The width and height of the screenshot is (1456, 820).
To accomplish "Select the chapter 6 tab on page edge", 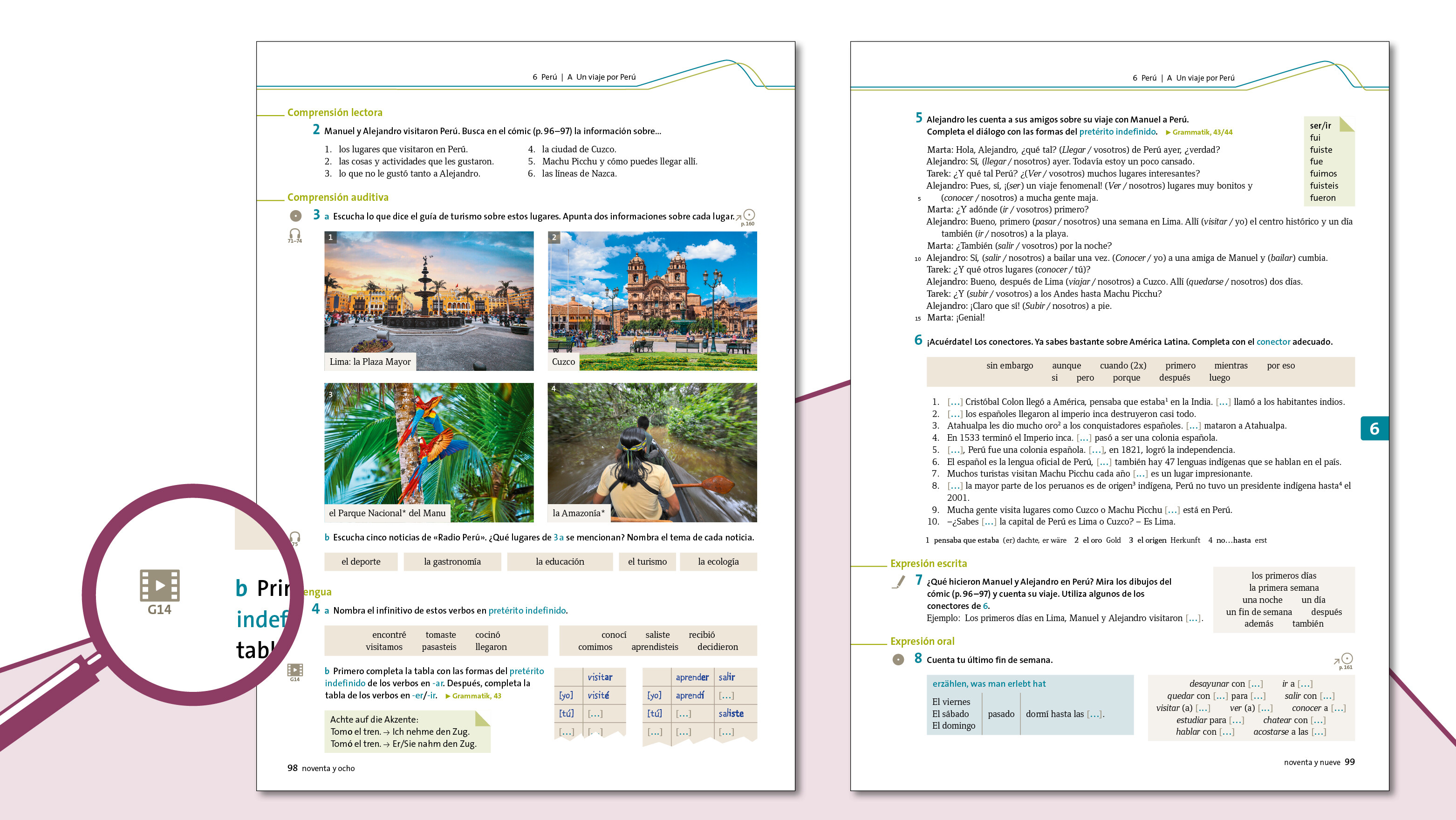I will (x=1374, y=428).
